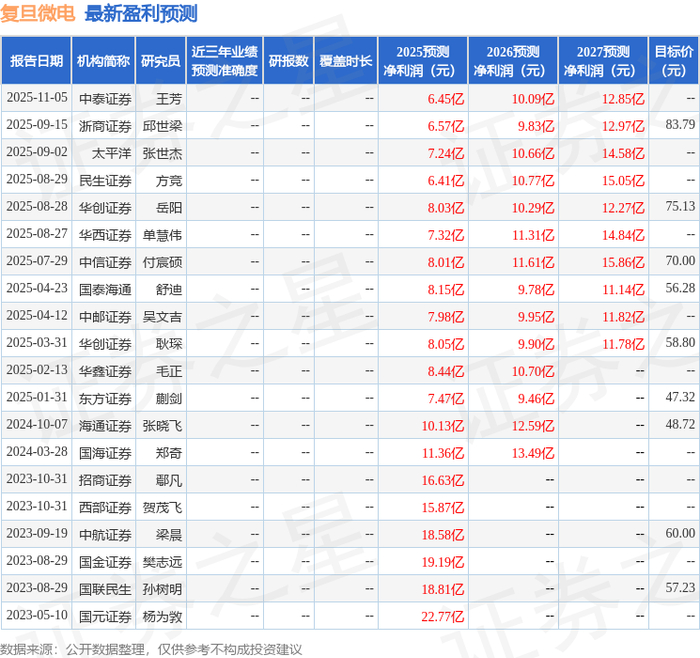The image size is (700, 658).
Task: Select date cell 2025-03-31
Action: (x=37, y=343)
